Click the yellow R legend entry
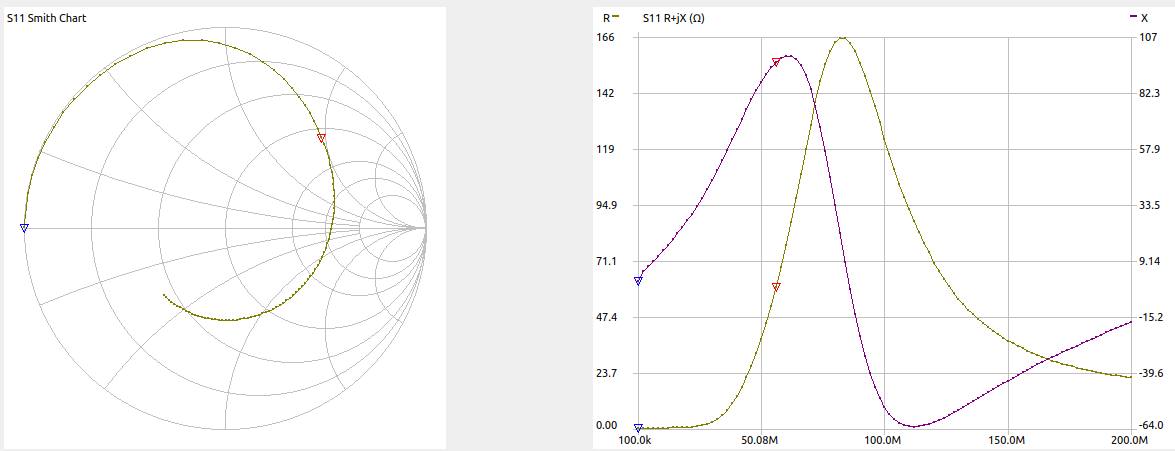The height and width of the screenshot is (451, 1175). pos(610,18)
